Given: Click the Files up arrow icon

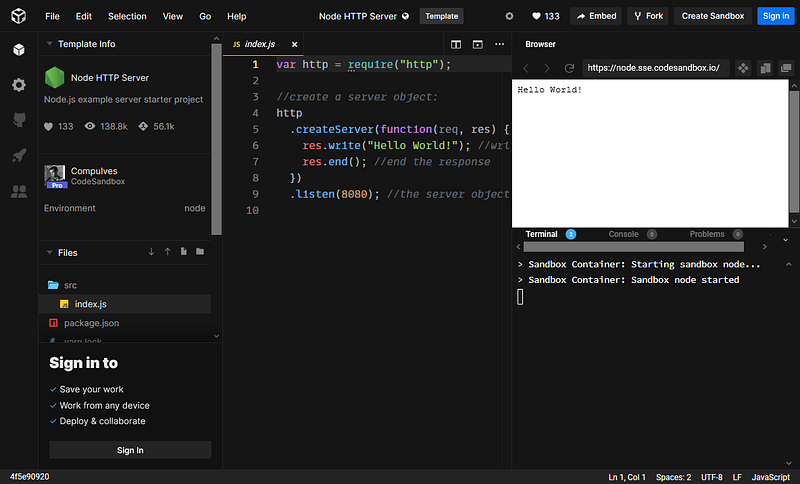Looking at the screenshot, I should tap(167, 252).
